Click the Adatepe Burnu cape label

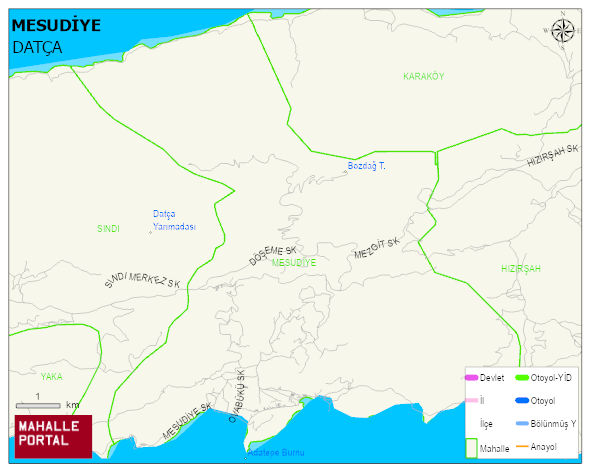coord(276,452)
